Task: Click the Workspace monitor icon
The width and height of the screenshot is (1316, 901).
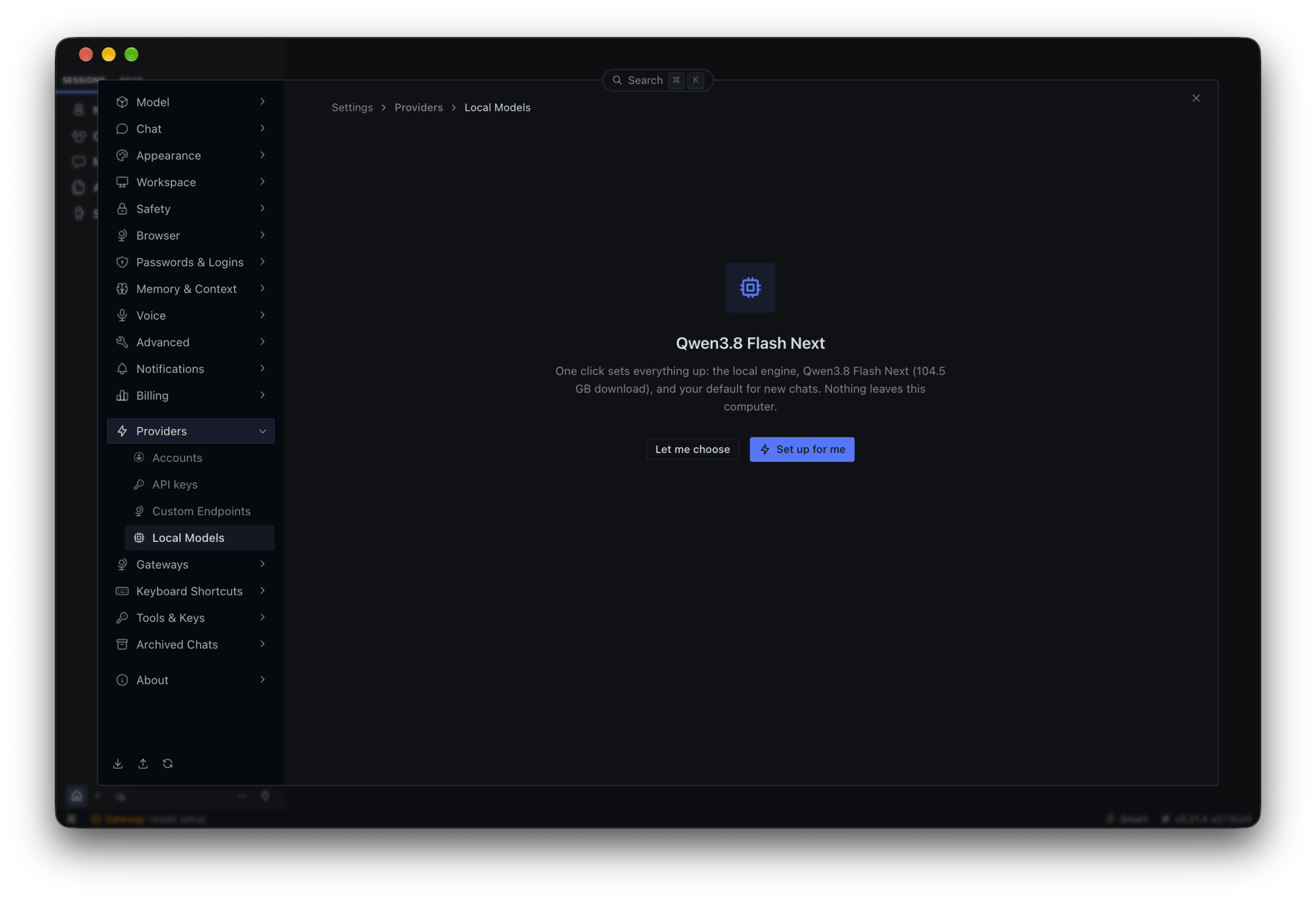Action: 122,182
